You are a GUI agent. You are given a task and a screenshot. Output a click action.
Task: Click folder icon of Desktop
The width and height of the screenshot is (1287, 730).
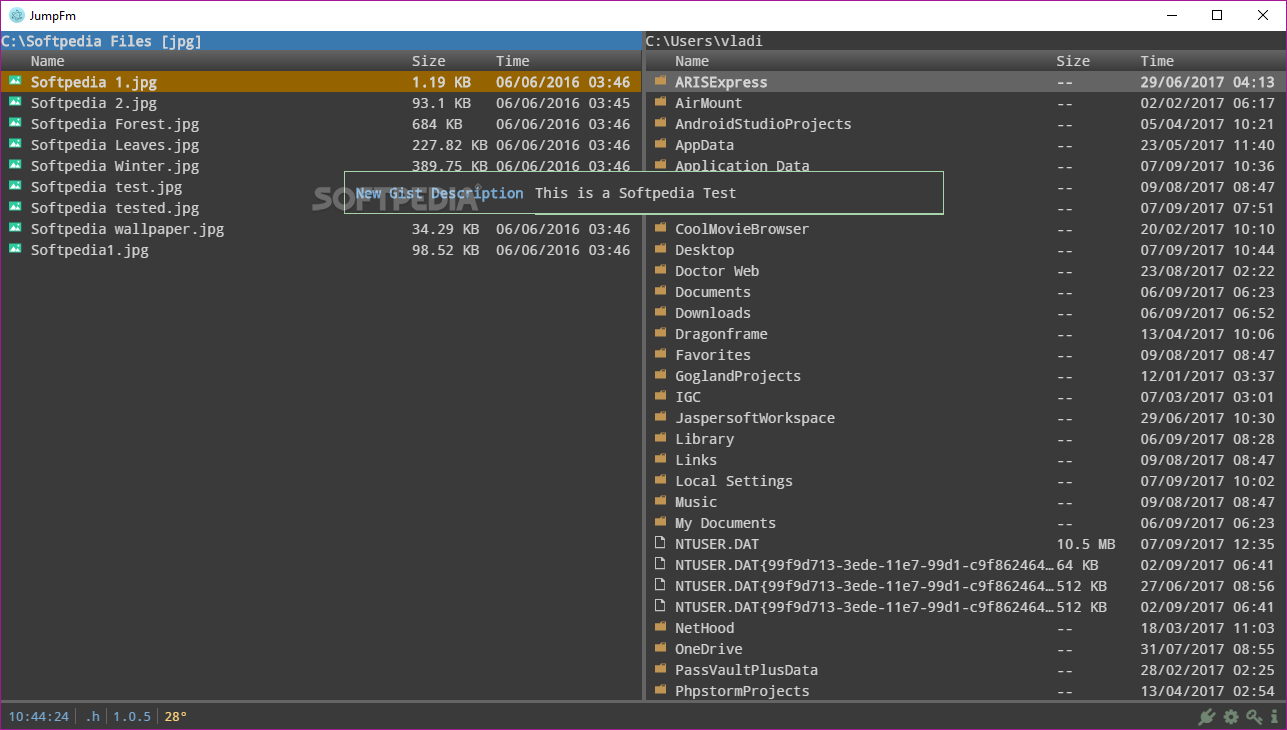[x=660, y=249]
